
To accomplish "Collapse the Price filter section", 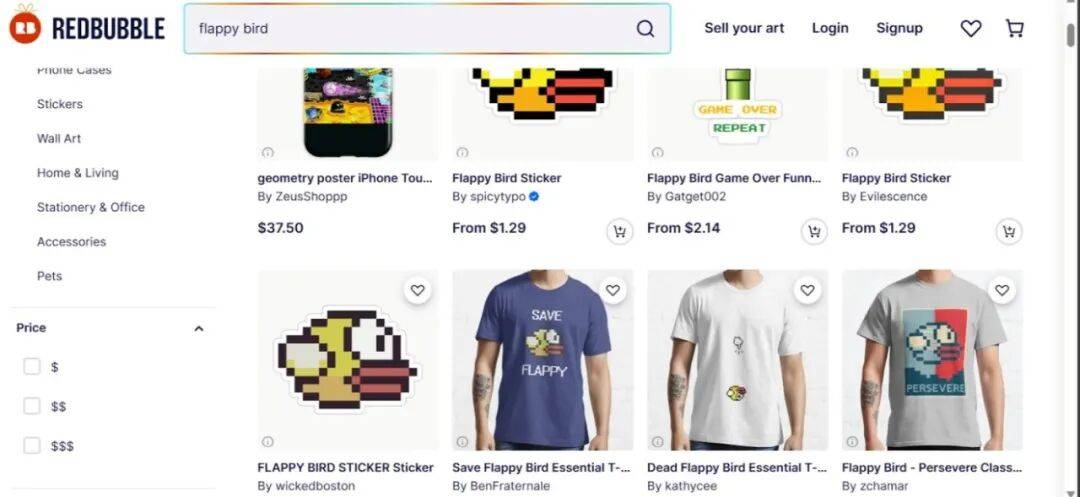I will [x=199, y=328].
